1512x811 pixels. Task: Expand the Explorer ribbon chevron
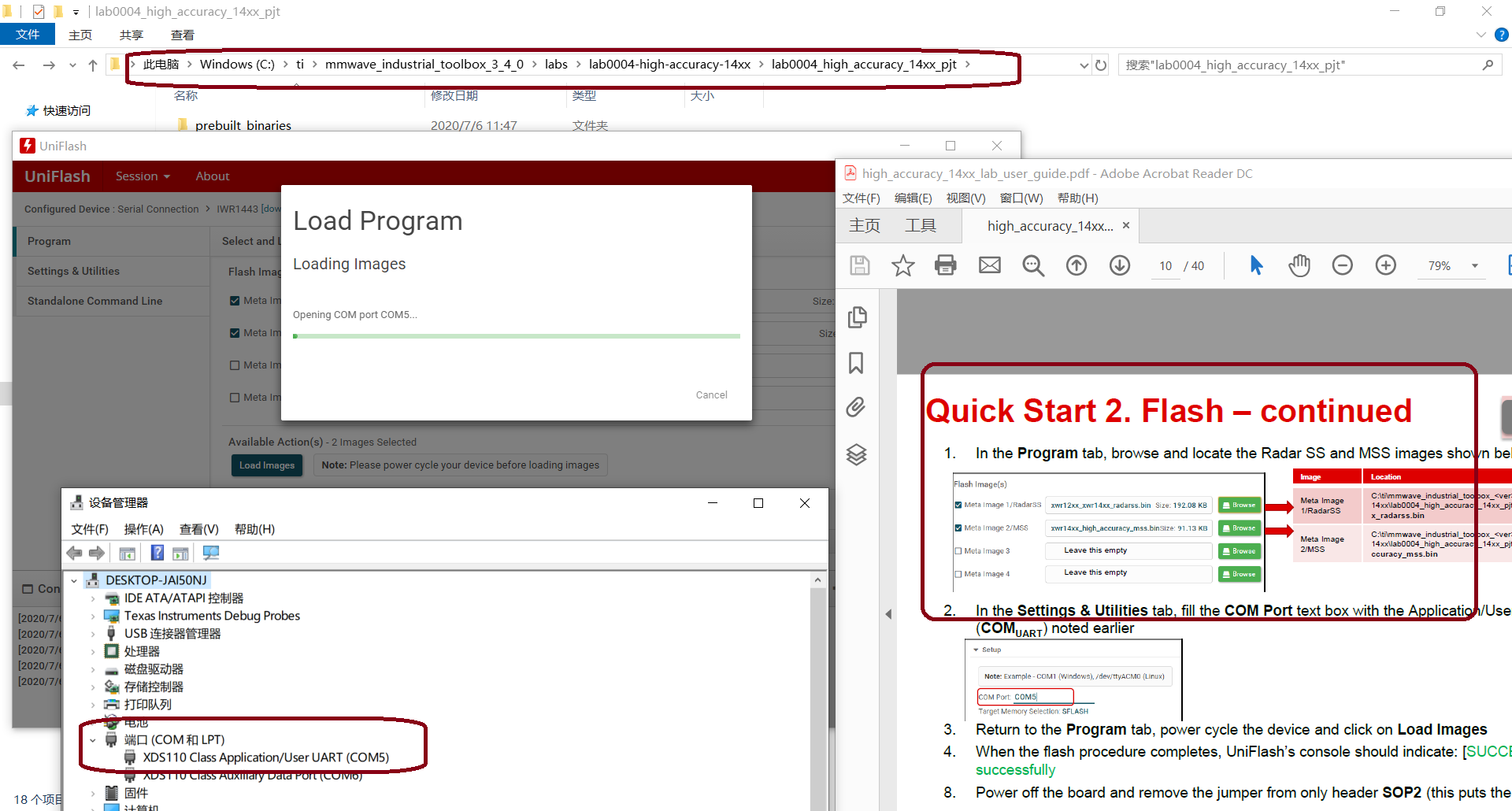(x=1480, y=35)
